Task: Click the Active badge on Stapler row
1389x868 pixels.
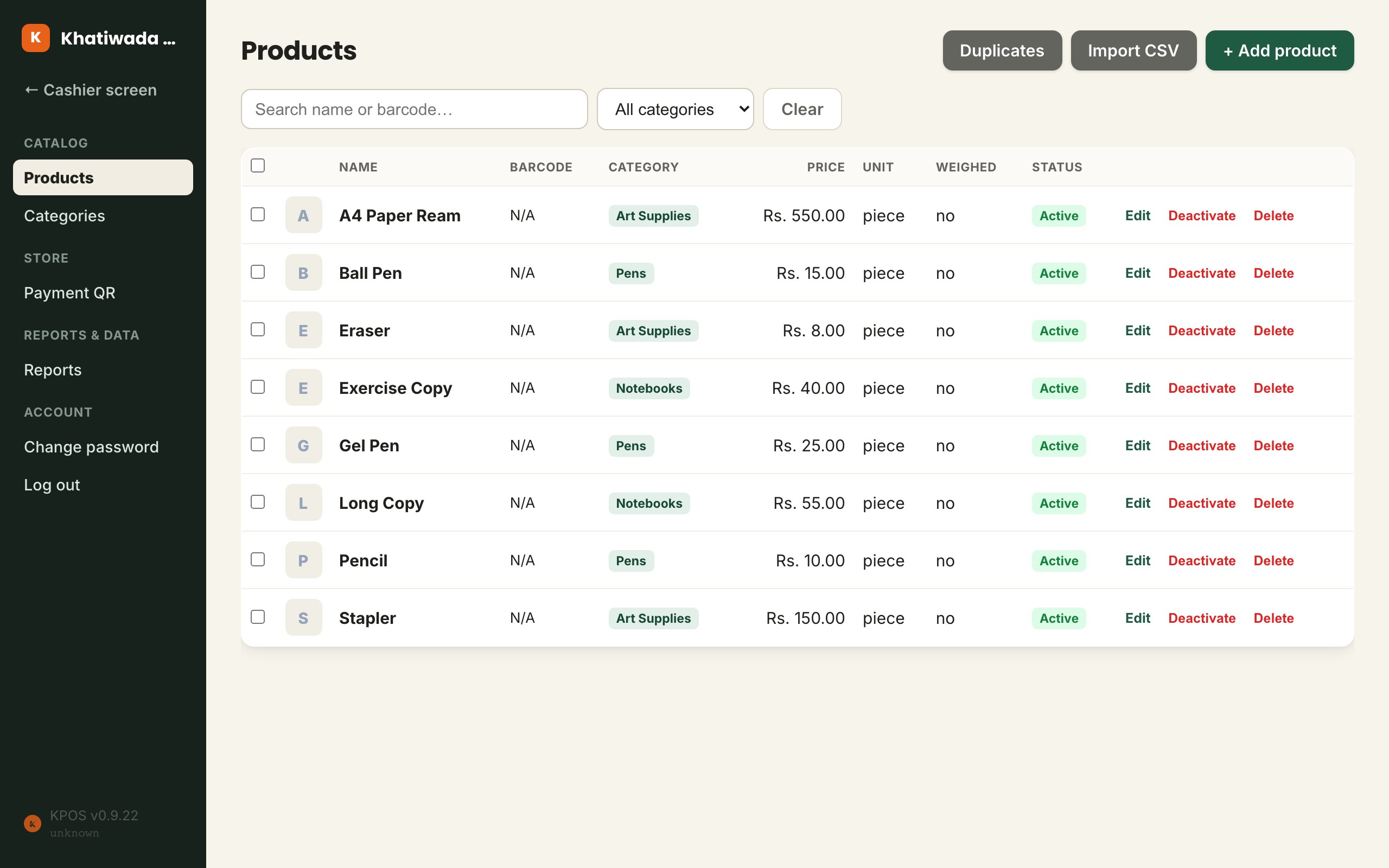Action: click(1059, 618)
